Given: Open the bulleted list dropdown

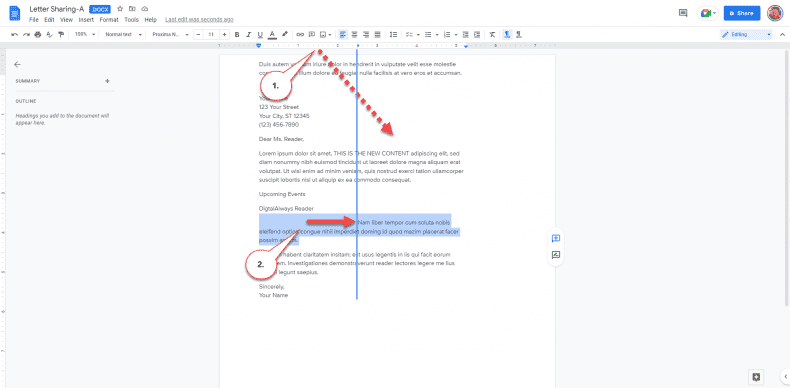Looking at the screenshot, I should [x=431, y=34].
